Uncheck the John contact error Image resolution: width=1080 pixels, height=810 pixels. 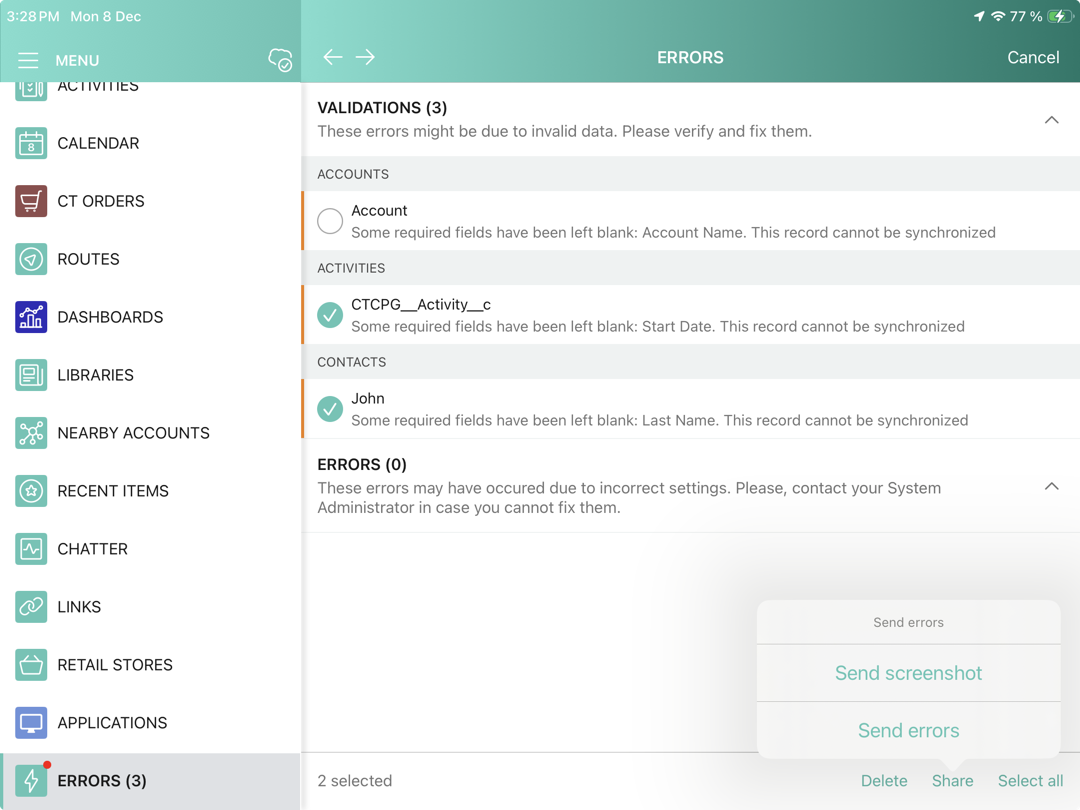[x=330, y=409]
